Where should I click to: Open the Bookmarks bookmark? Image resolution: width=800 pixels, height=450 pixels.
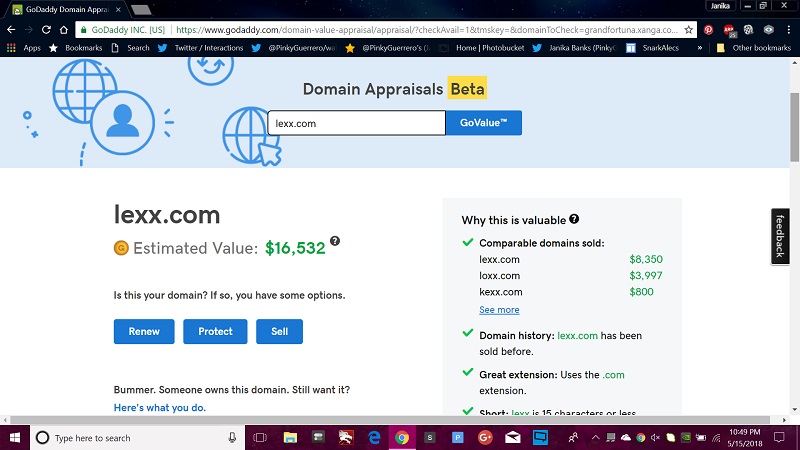coord(76,48)
